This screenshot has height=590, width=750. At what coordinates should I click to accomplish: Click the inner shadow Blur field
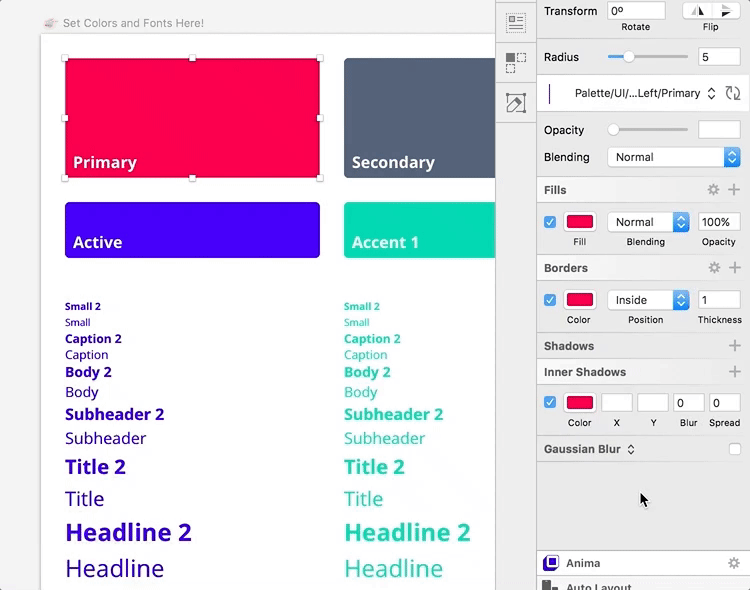point(688,402)
